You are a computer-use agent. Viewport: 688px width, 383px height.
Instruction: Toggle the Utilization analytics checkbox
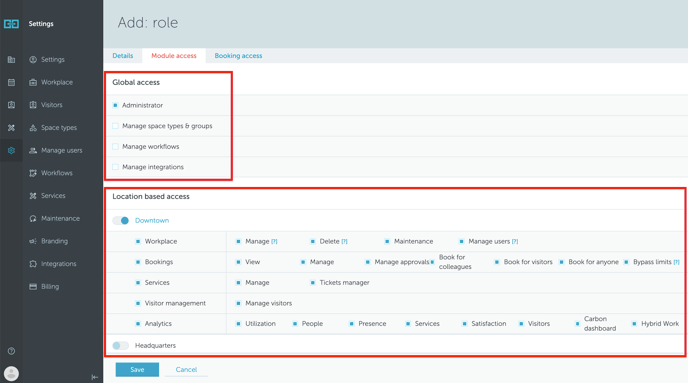tap(238, 324)
